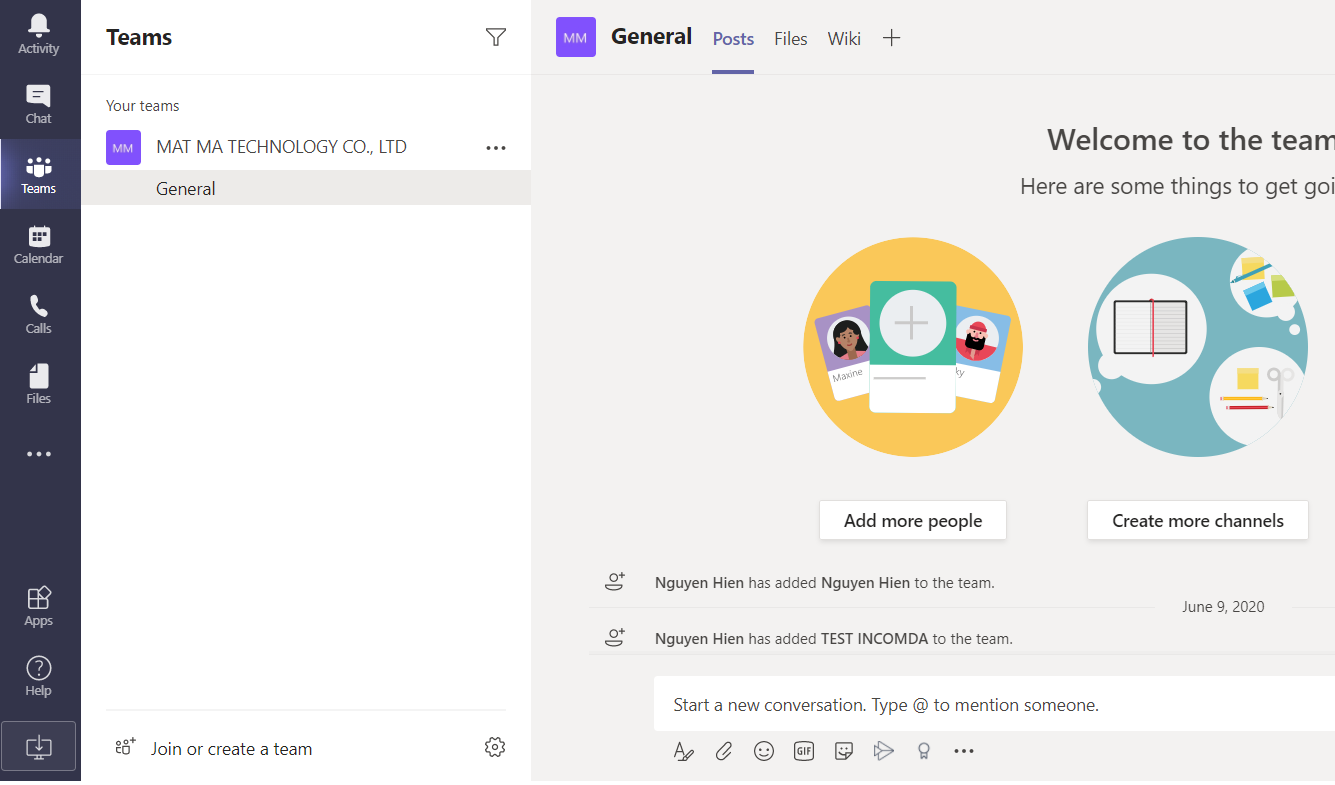This screenshot has width=1335, height=785.
Task: Open the Help menu
Action: pos(39,677)
